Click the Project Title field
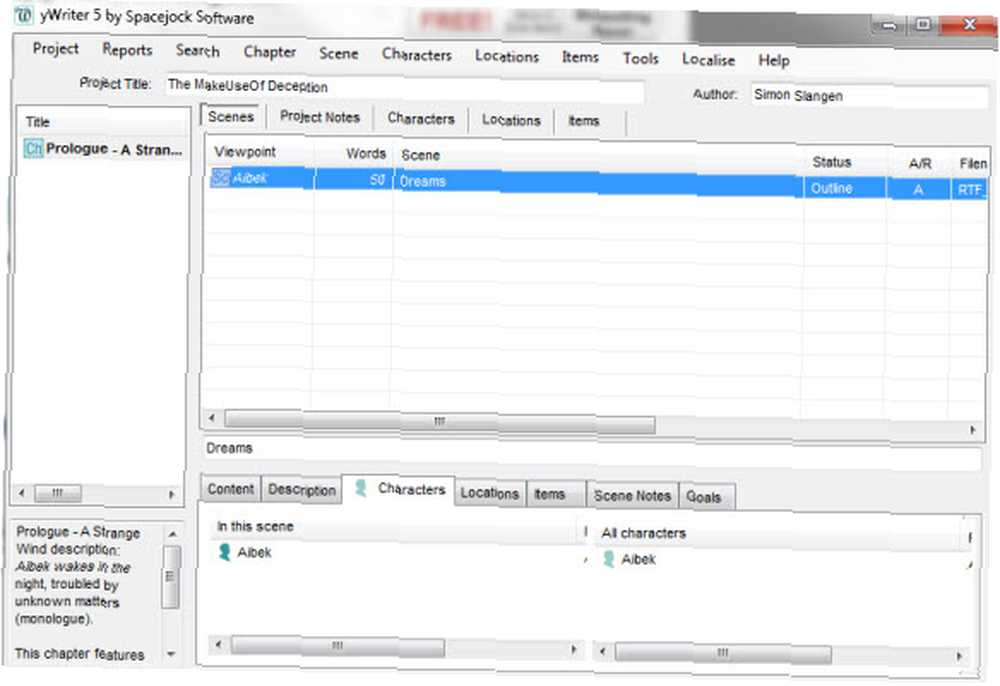This screenshot has height=686, width=1000. [x=404, y=87]
